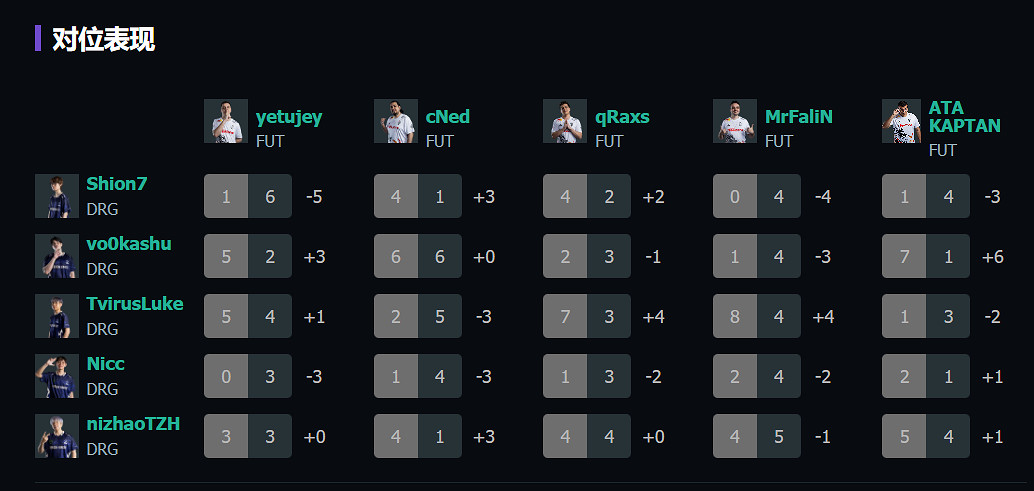1034x491 pixels.
Task: Open the ATA KAPTAN player name link
Action: pyautogui.click(x=964, y=116)
